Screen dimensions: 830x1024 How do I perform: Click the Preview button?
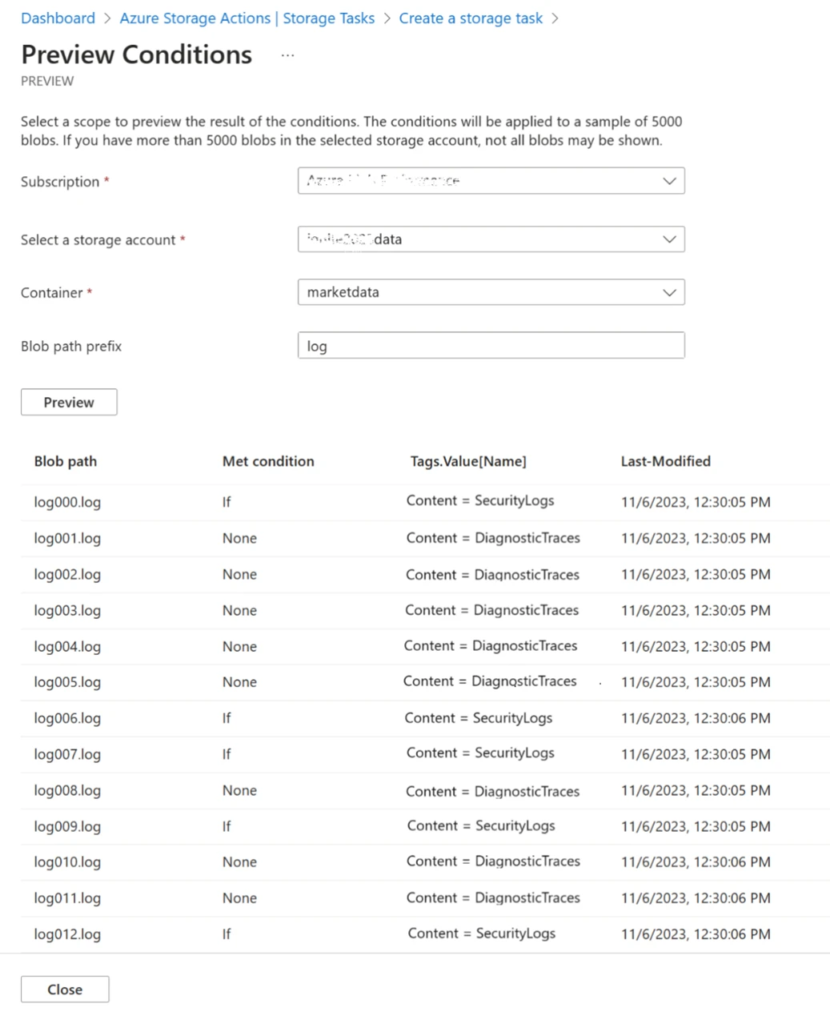click(x=68, y=402)
